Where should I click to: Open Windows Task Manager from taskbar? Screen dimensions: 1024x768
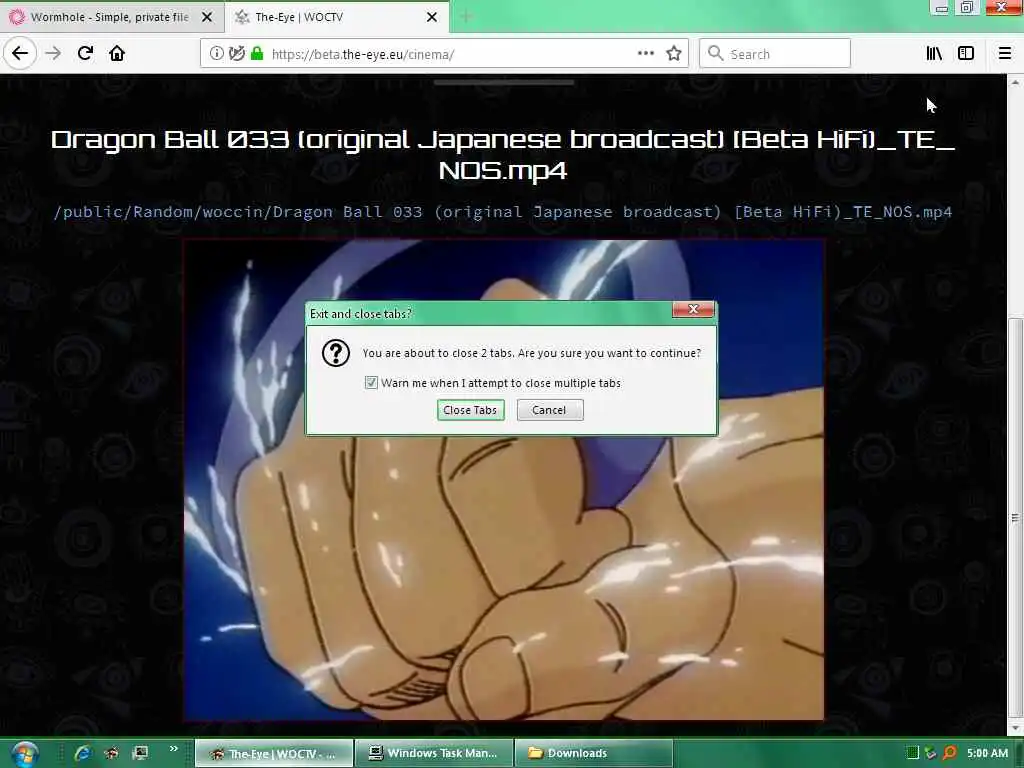(434, 754)
